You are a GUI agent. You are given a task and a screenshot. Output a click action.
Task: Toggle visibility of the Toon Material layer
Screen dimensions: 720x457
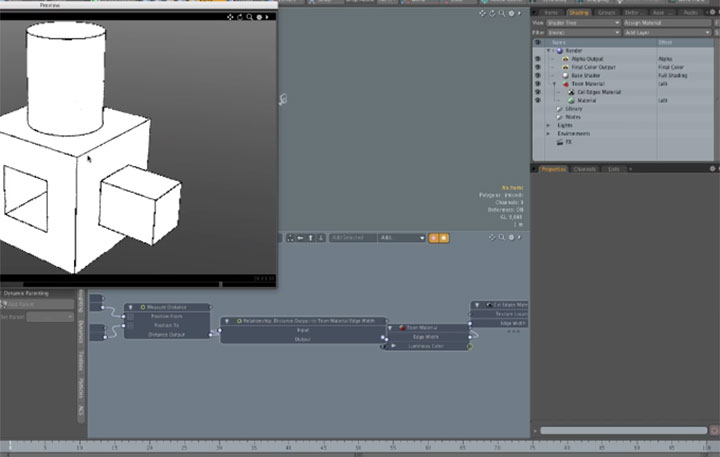coord(537,84)
